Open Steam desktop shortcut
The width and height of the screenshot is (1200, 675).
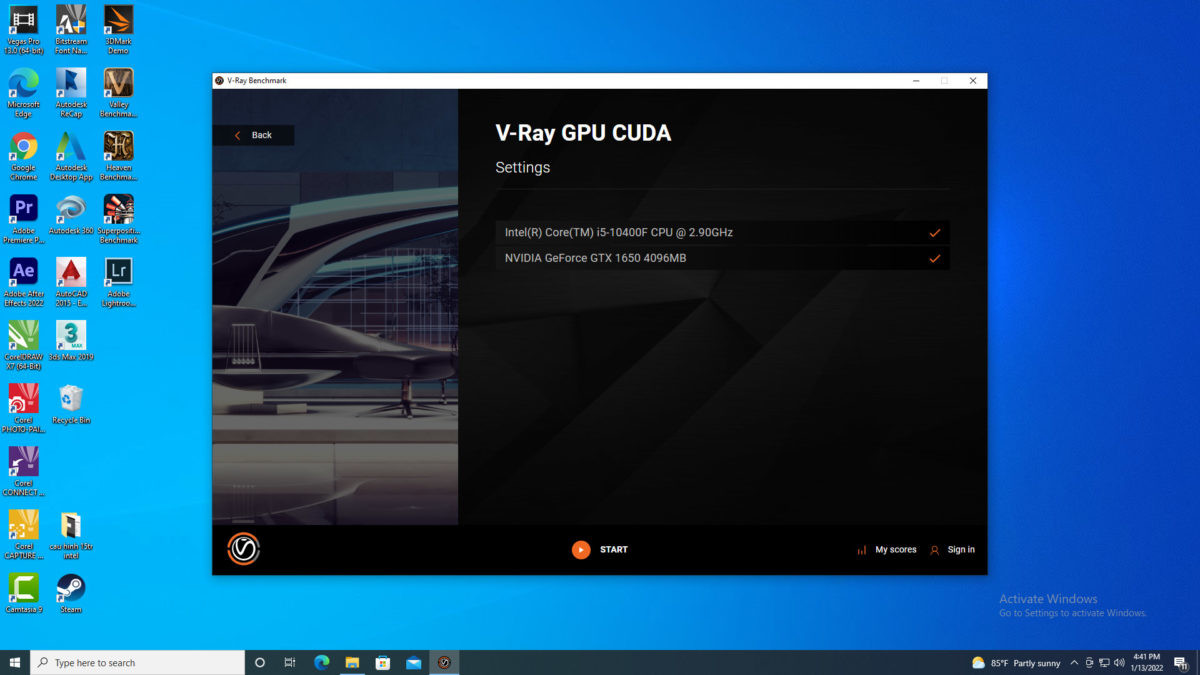pos(70,593)
